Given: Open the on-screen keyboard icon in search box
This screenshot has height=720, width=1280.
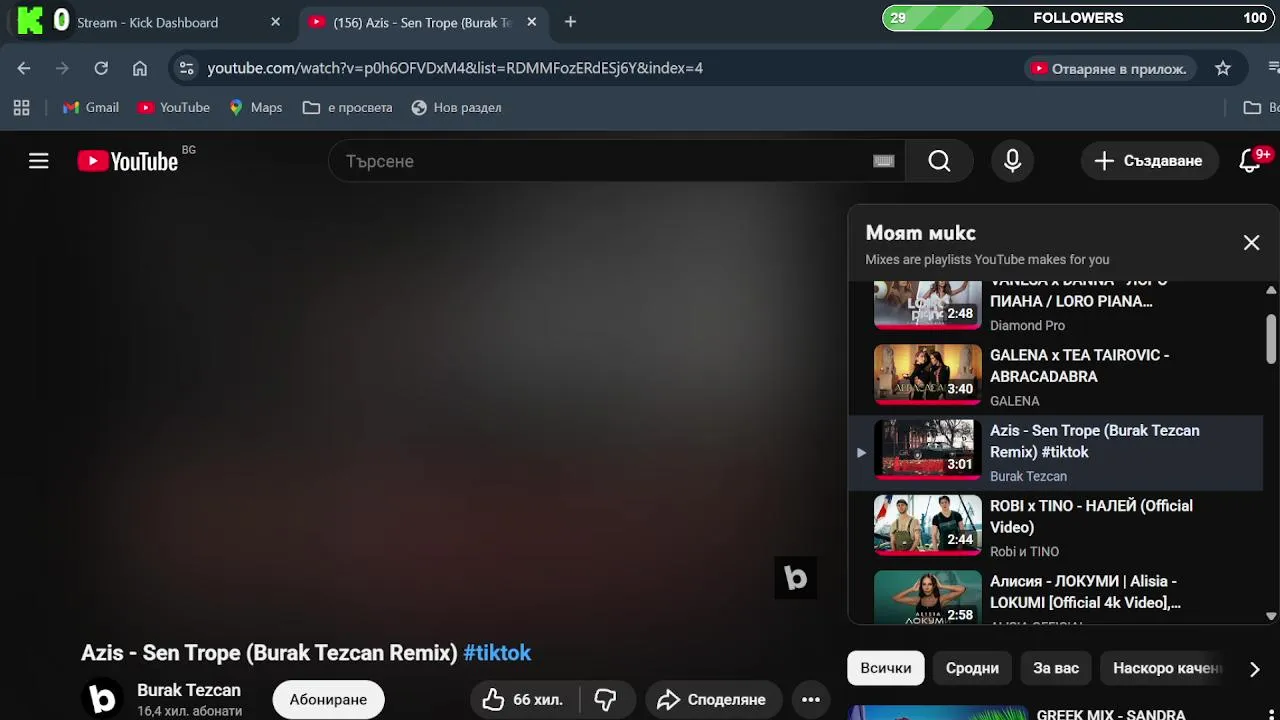Looking at the screenshot, I should (x=883, y=161).
